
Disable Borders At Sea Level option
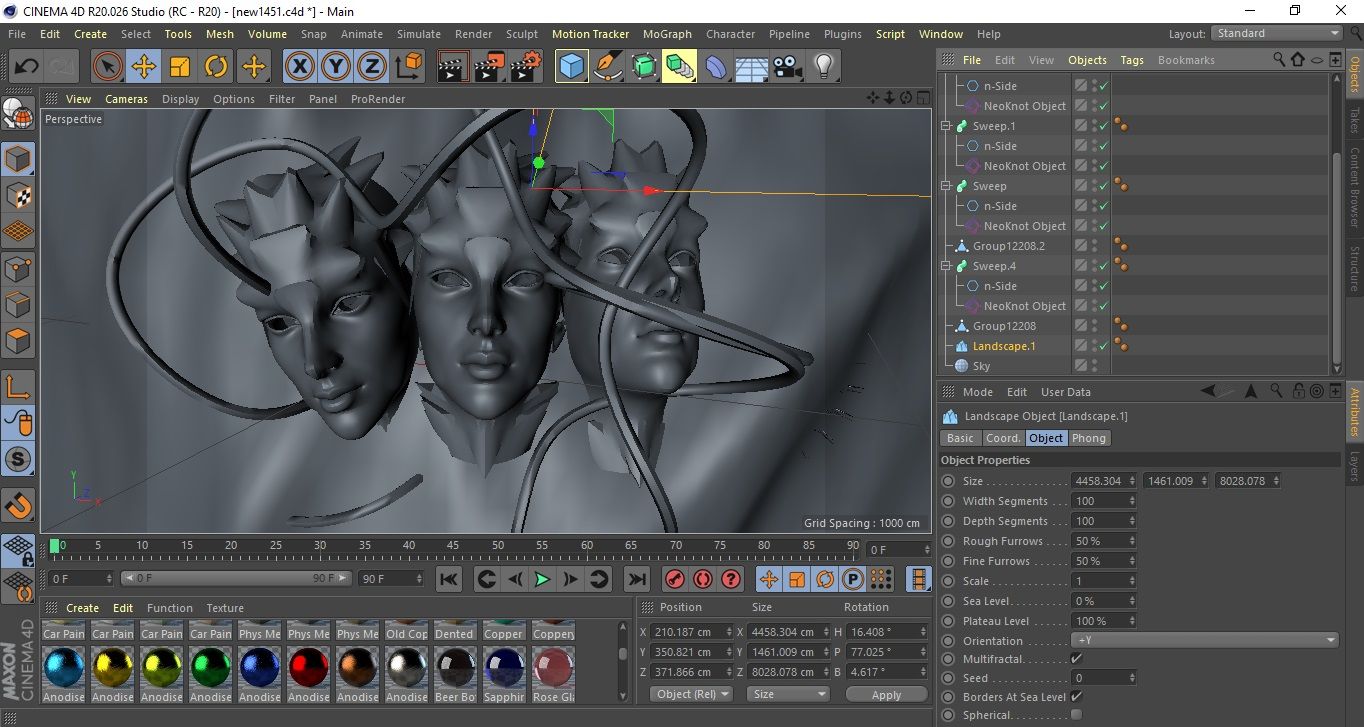pos(1076,697)
